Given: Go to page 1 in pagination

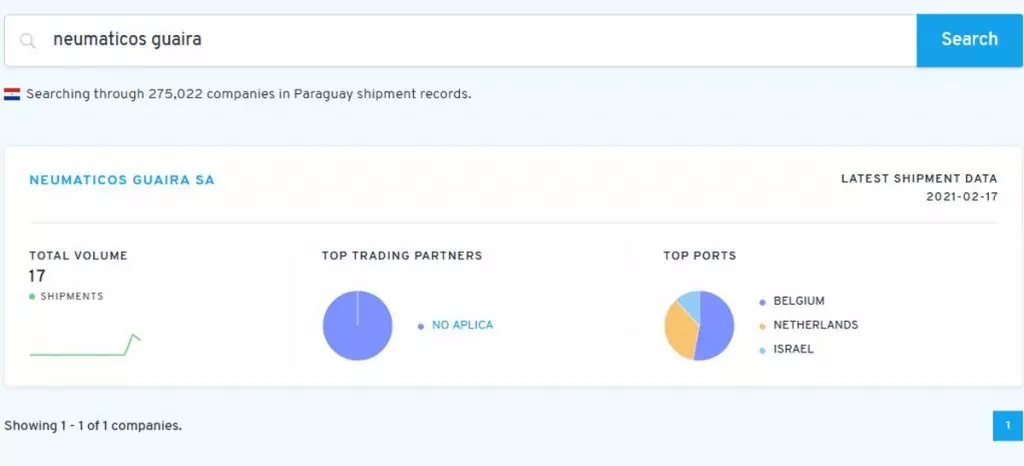Looking at the screenshot, I should click(1008, 425).
